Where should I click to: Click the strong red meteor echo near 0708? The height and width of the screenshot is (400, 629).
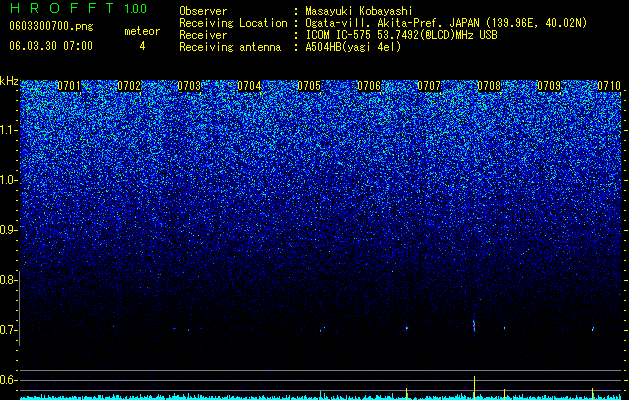pos(474,324)
